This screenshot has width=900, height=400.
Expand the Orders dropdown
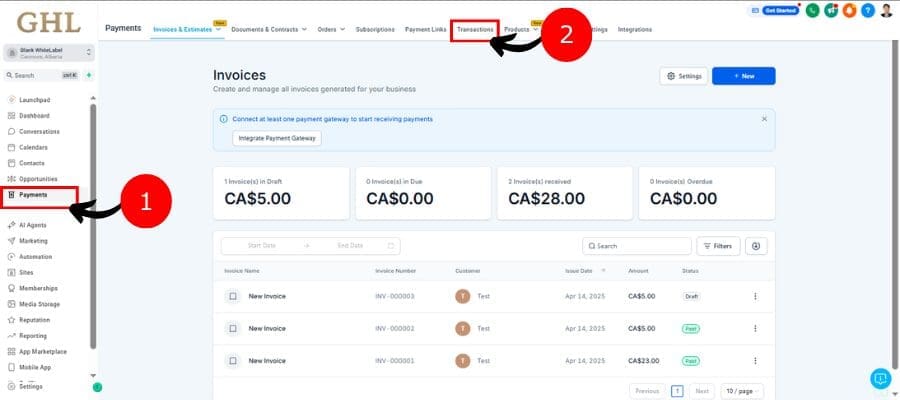coord(342,29)
